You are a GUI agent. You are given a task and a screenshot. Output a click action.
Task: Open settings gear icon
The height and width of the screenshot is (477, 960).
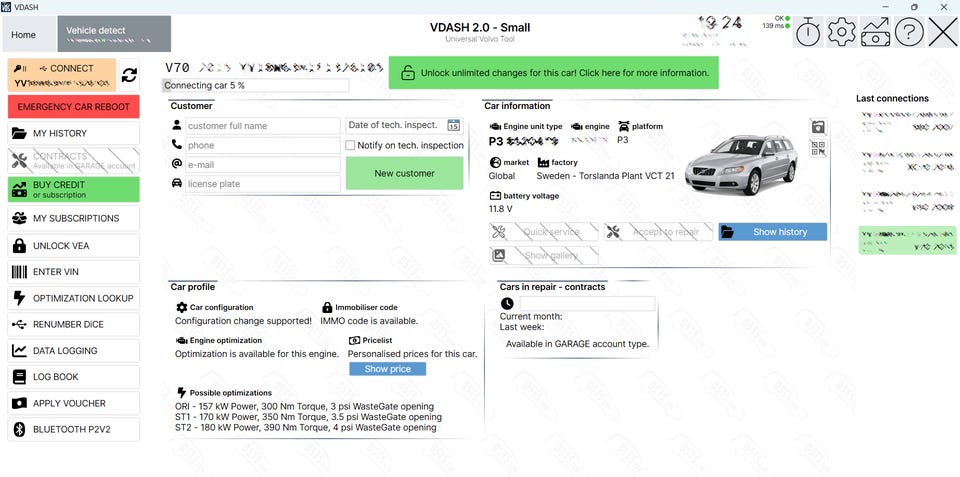(x=842, y=32)
